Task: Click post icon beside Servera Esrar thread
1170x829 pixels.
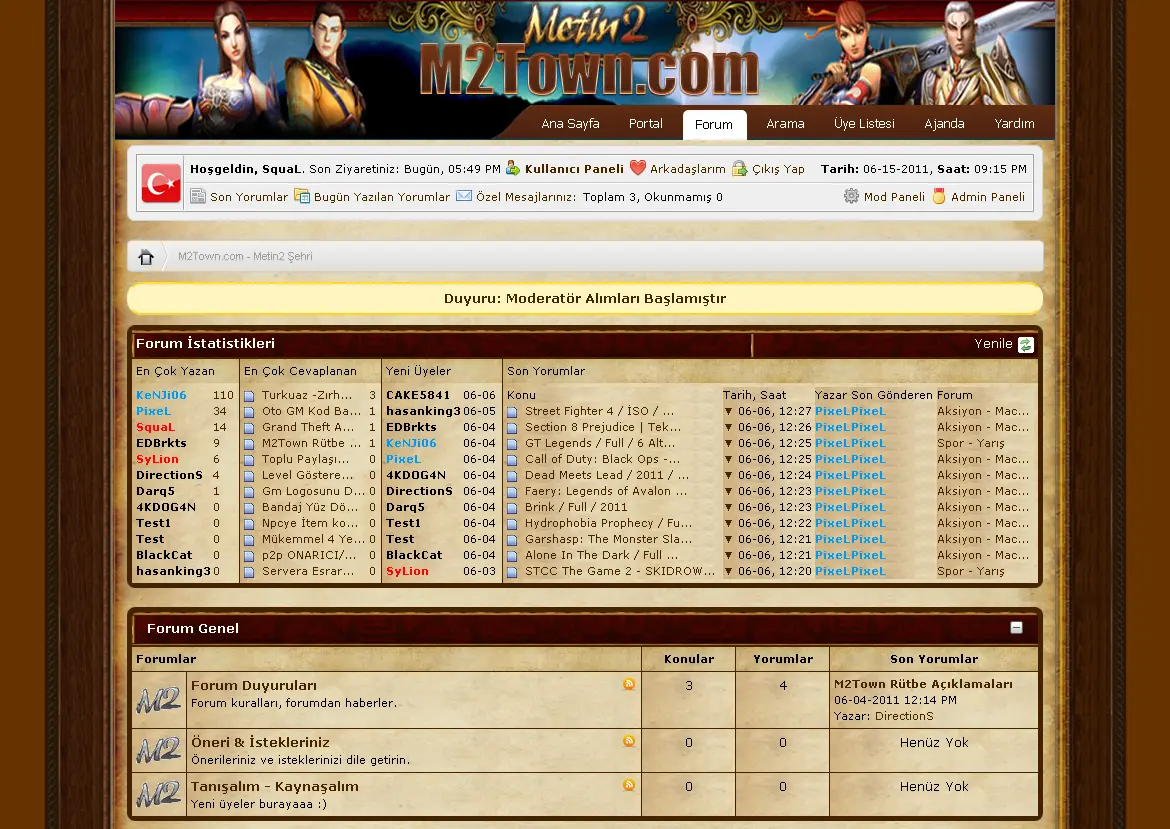Action: [x=249, y=572]
